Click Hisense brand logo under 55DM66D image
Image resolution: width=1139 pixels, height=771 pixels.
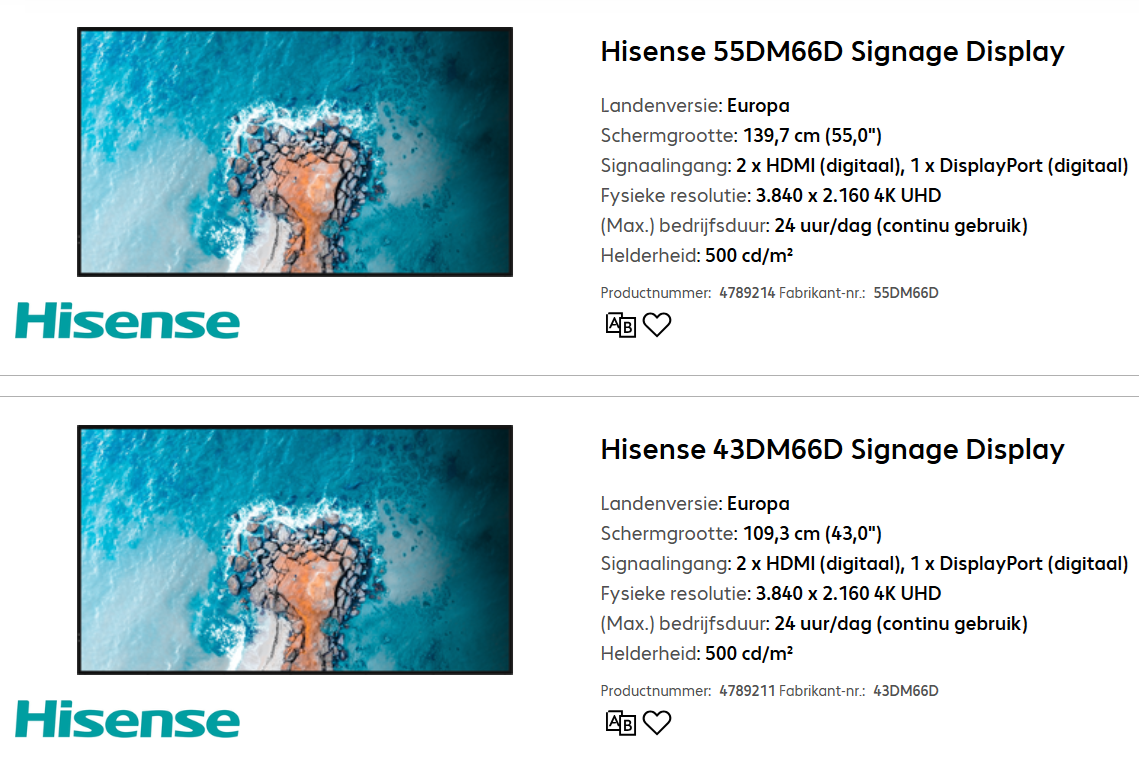pos(127,322)
